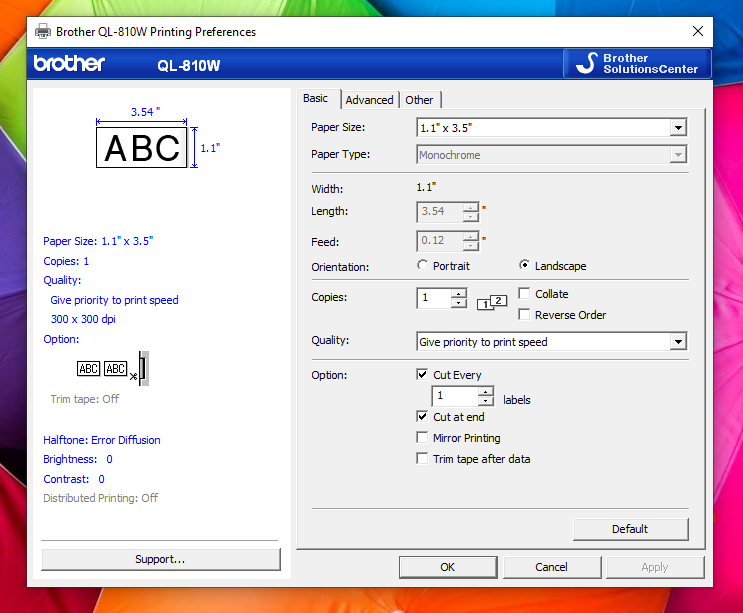Viewport: 743px width, 613px height.
Task: Open the Quality dropdown
Action: (678, 342)
